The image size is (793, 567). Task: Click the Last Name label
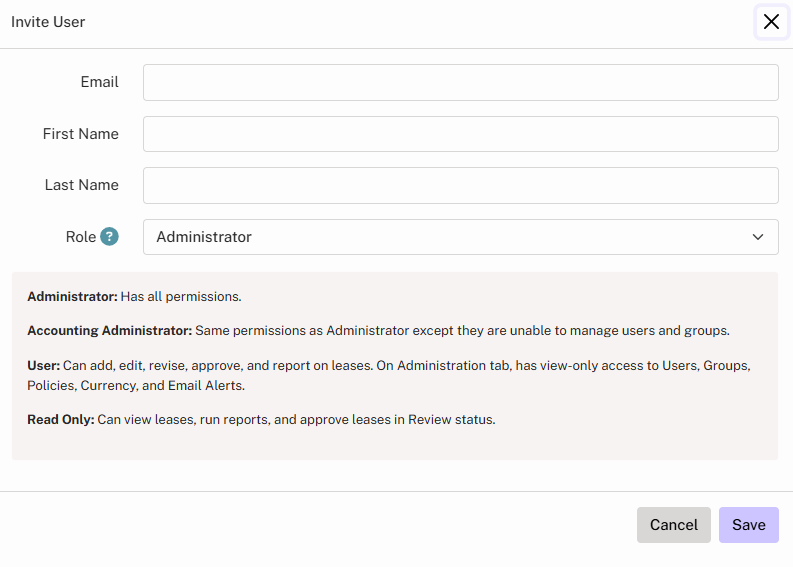coord(81,185)
